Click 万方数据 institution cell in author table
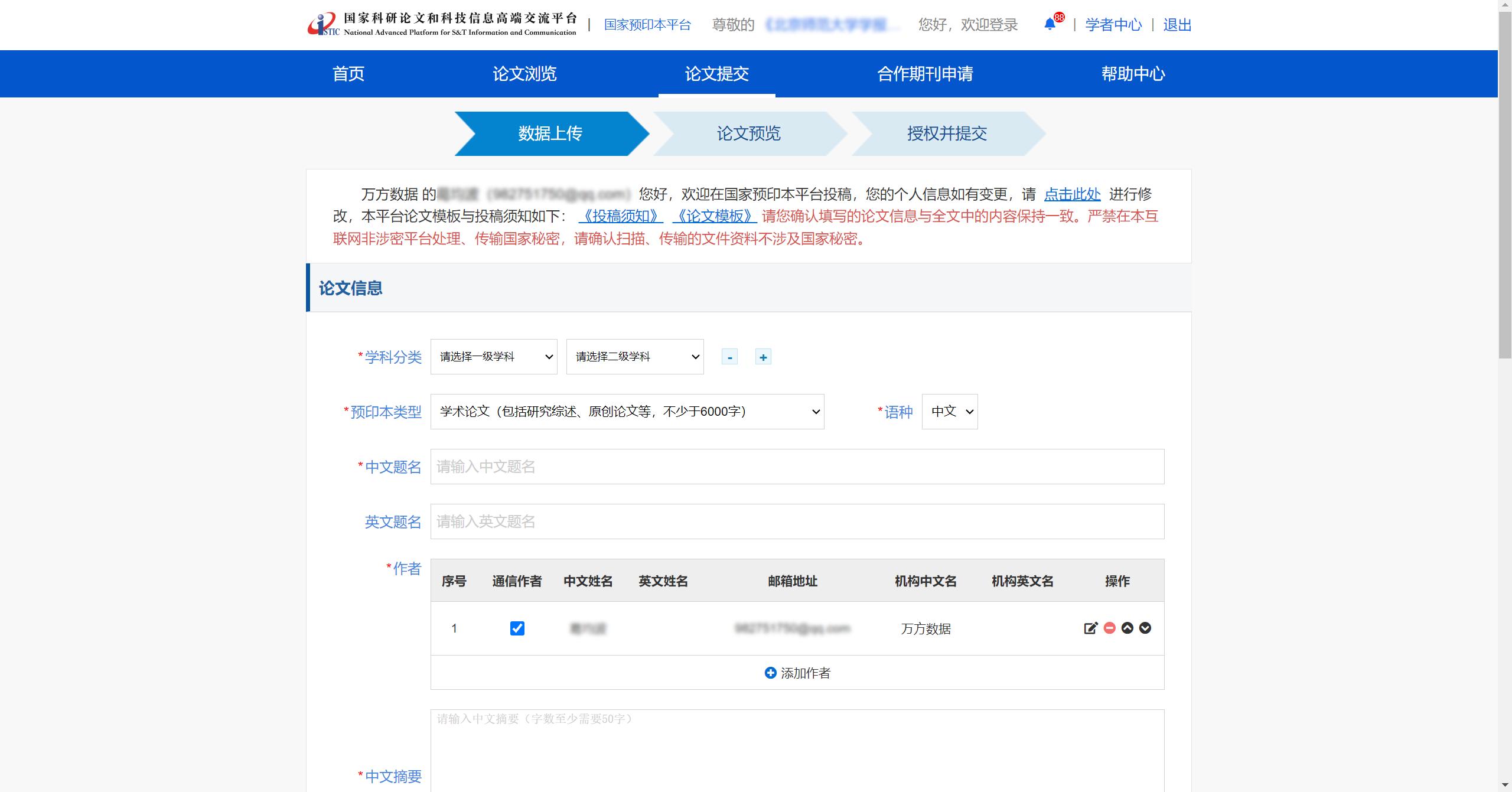 926,629
